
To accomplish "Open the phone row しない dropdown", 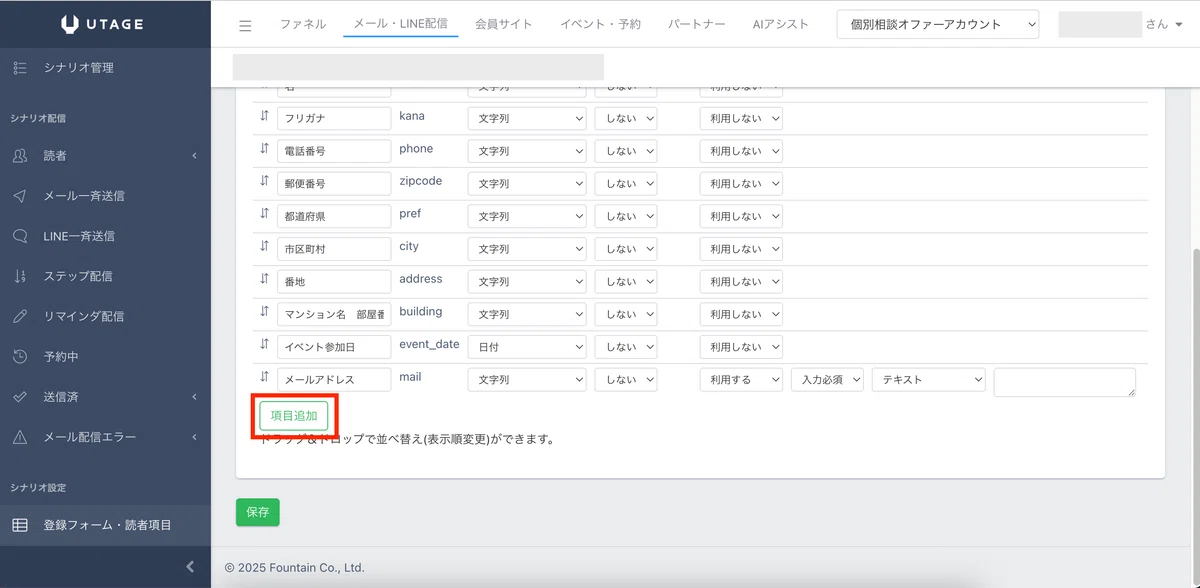I will [x=626, y=151].
